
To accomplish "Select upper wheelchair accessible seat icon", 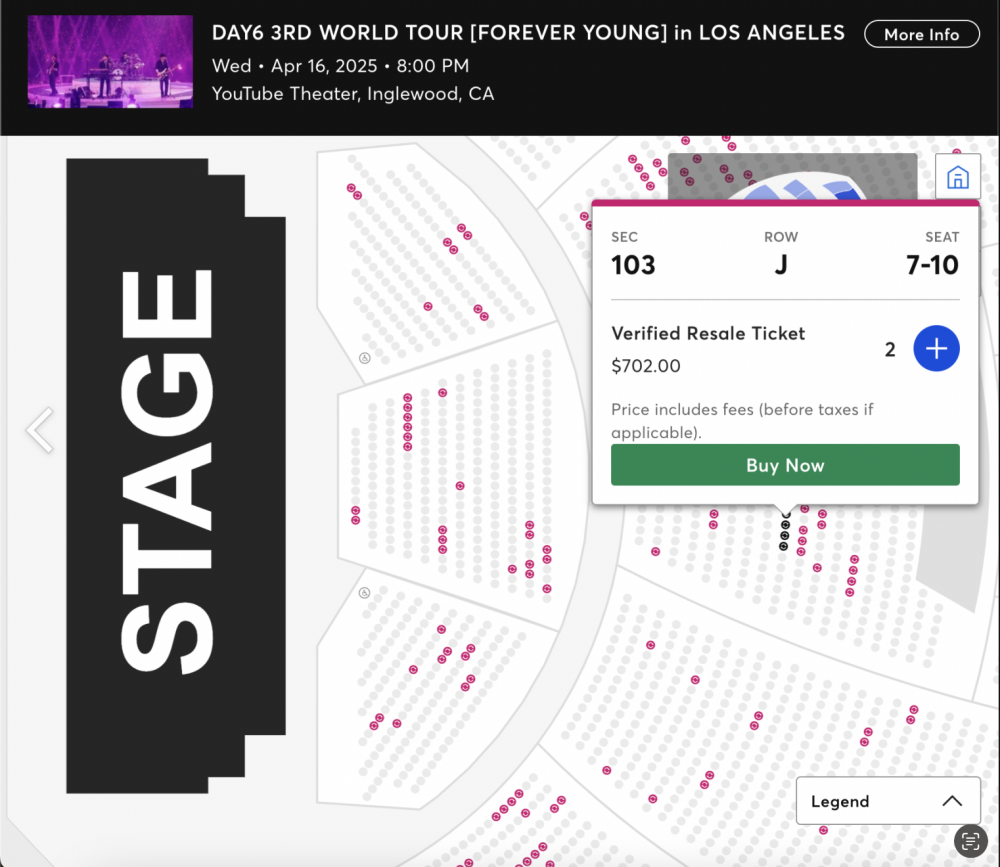I will 365,358.
